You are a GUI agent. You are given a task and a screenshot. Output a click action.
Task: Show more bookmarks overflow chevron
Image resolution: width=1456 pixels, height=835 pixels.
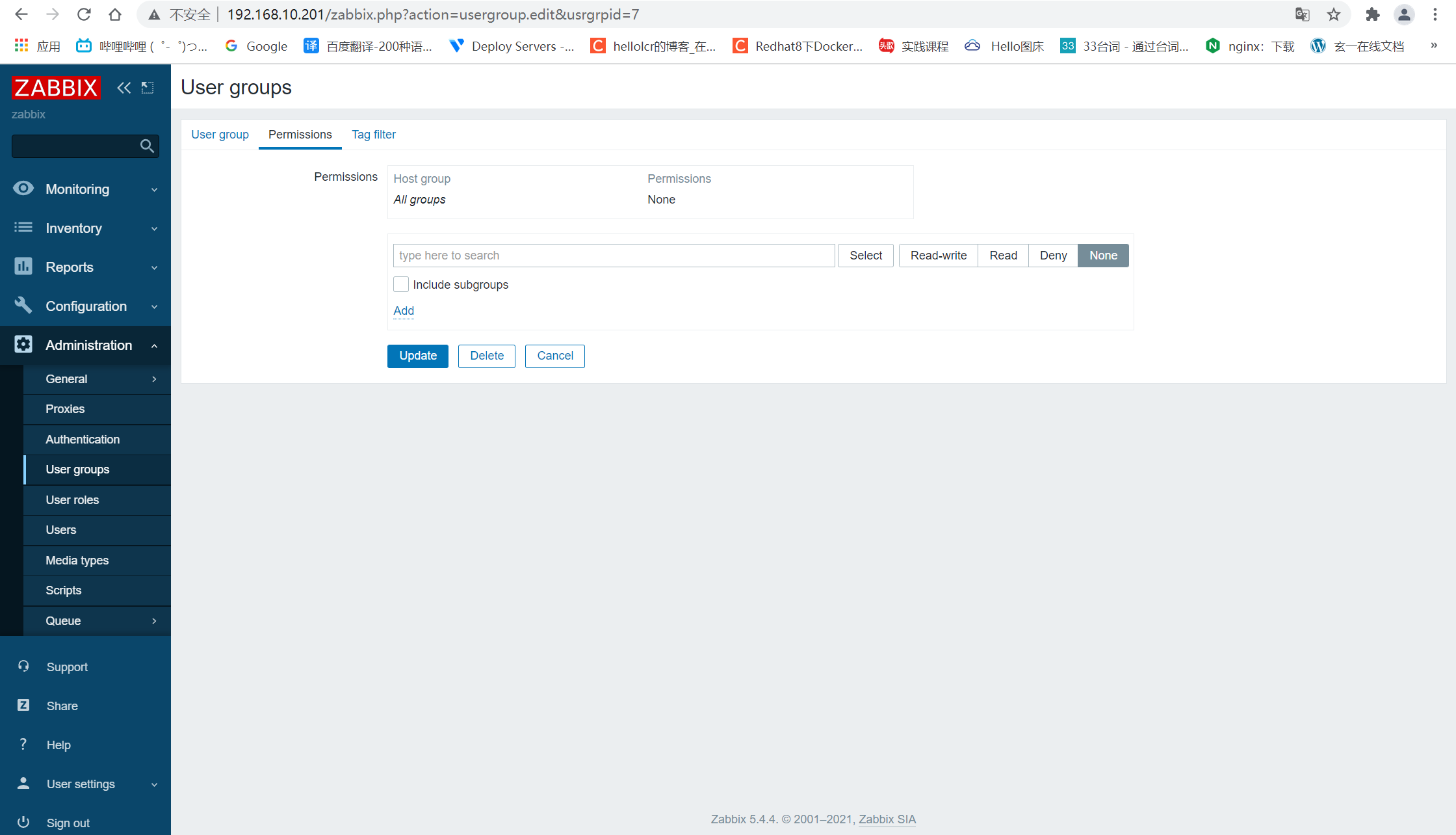pos(1434,46)
